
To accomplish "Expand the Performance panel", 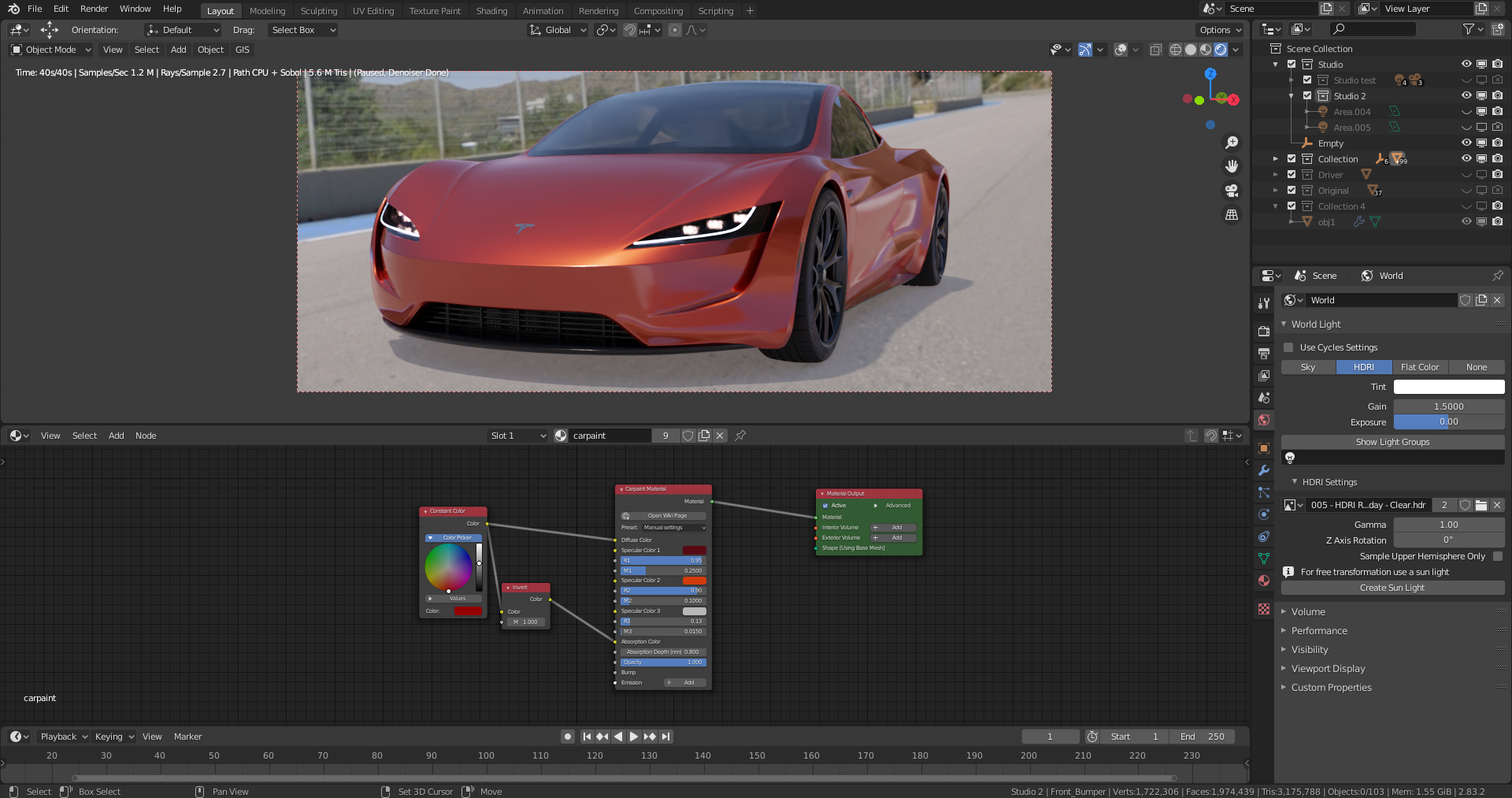I will click(x=1319, y=631).
